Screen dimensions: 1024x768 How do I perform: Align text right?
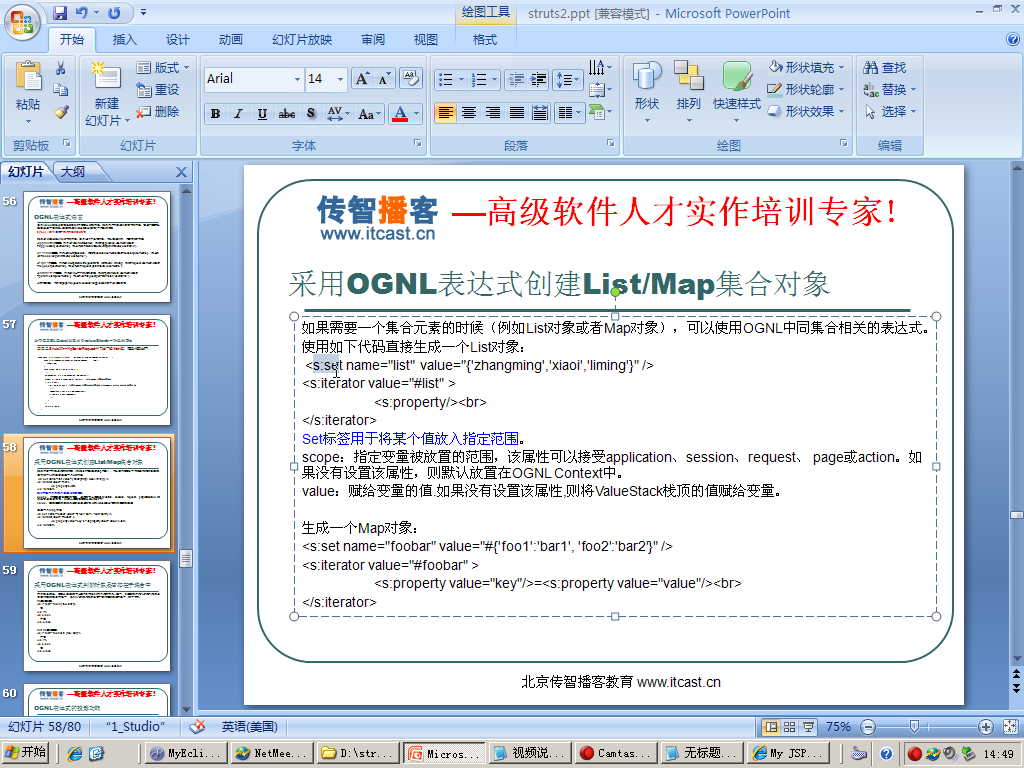[x=493, y=113]
